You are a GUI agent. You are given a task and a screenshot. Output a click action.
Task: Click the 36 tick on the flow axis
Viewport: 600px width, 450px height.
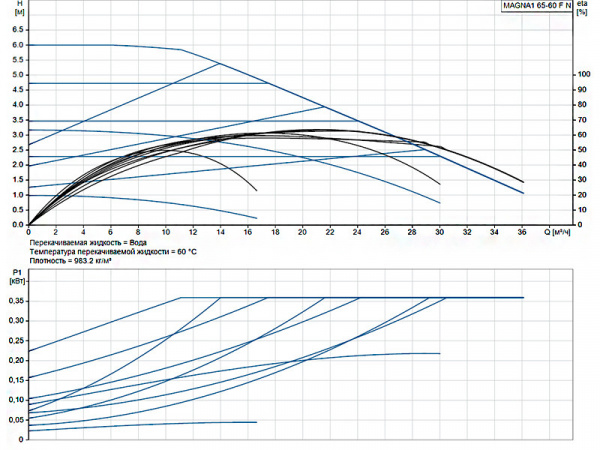click(522, 231)
